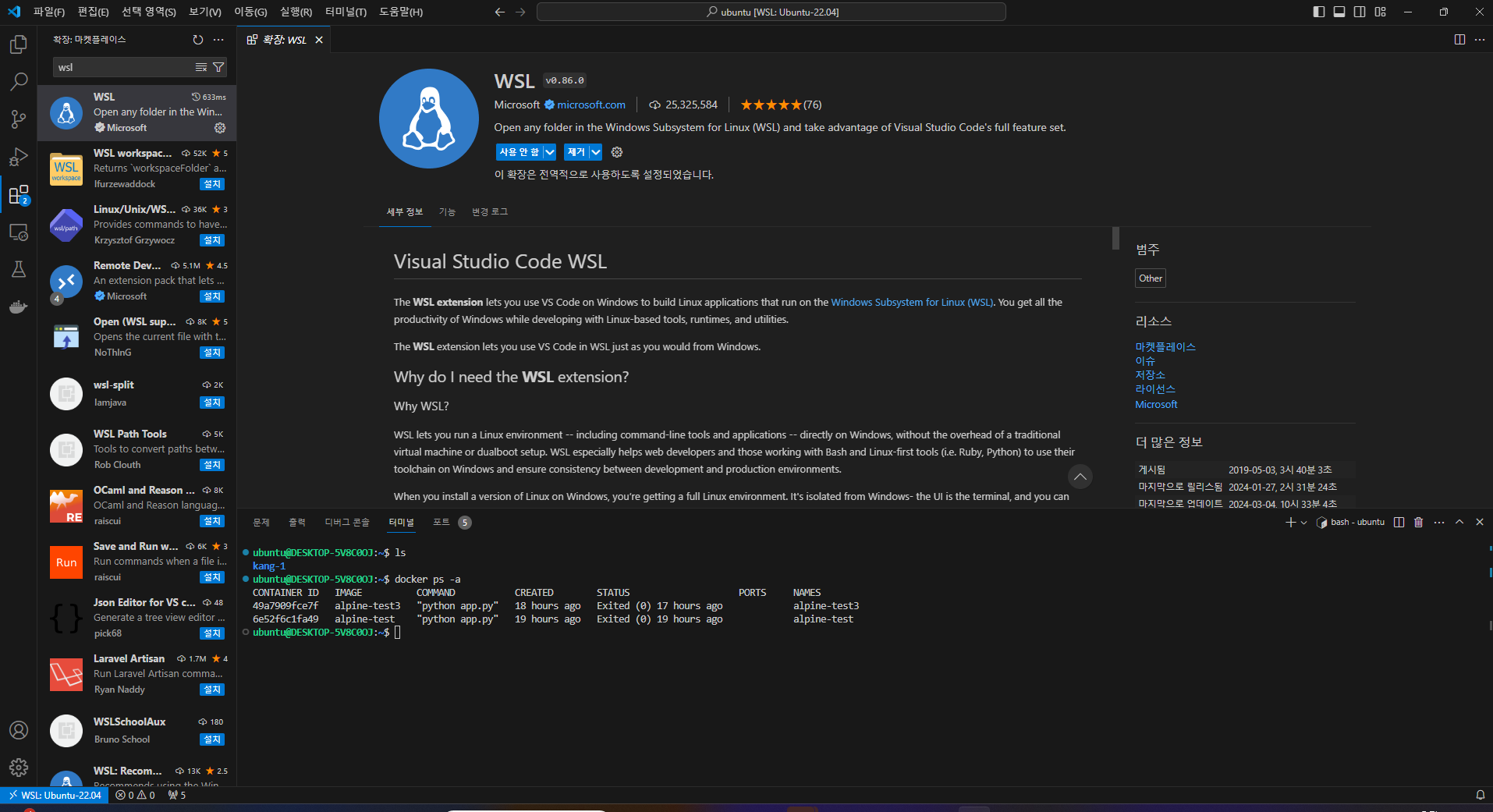
Task: Open the Run and Debug view
Action: coord(19,157)
